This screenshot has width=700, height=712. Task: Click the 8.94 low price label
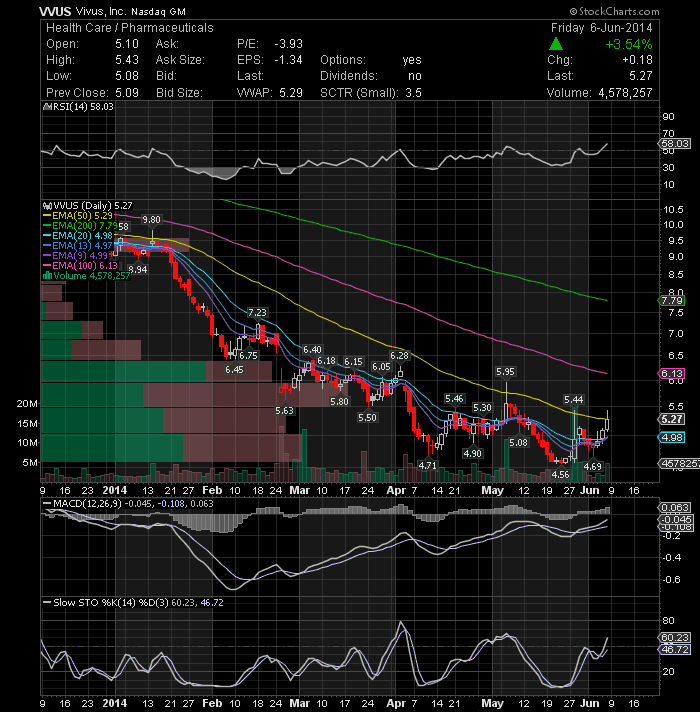pos(138,269)
